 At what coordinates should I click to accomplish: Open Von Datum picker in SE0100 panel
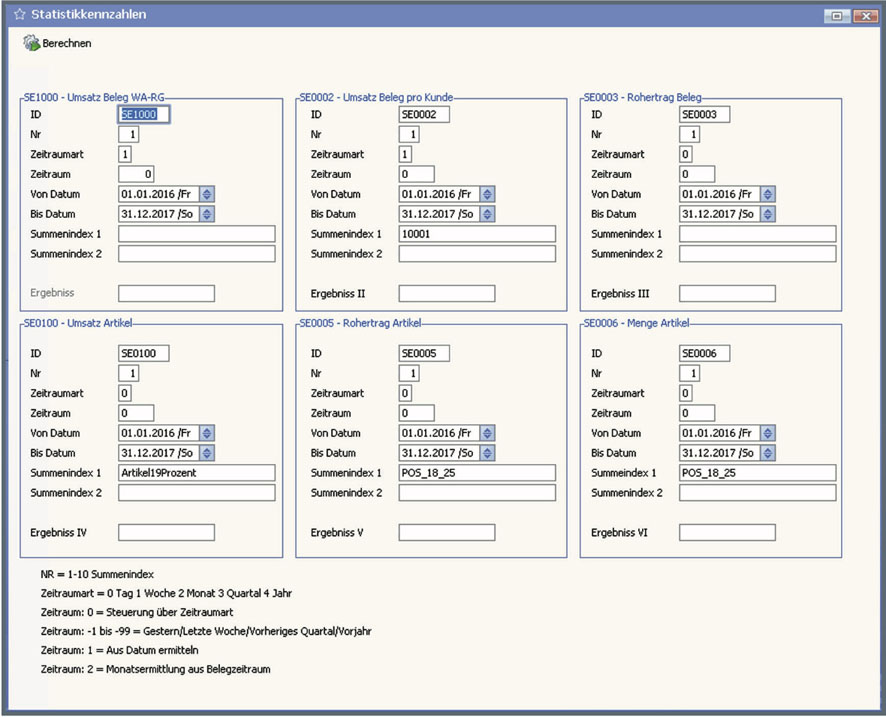(207, 433)
